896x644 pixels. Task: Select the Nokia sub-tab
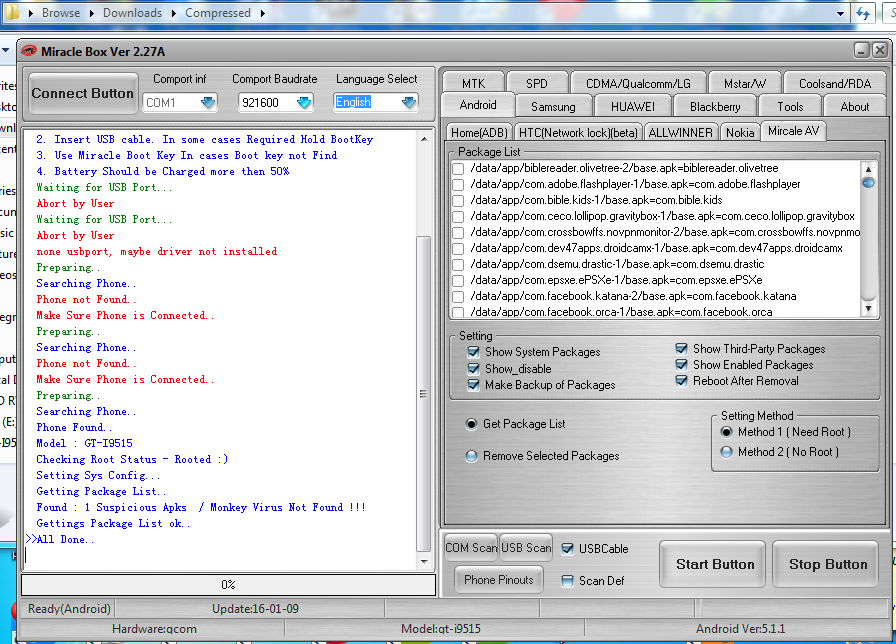[739, 133]
